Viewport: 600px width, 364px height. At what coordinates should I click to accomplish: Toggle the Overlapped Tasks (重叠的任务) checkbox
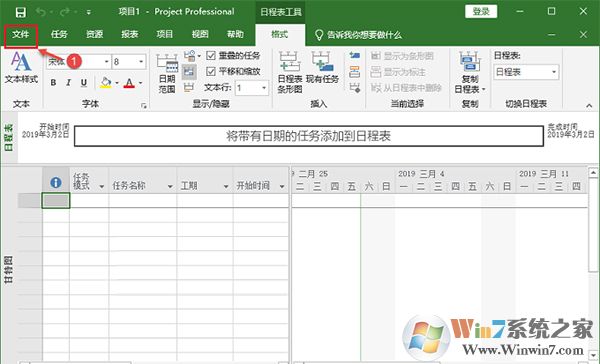[x=211, y=56]
